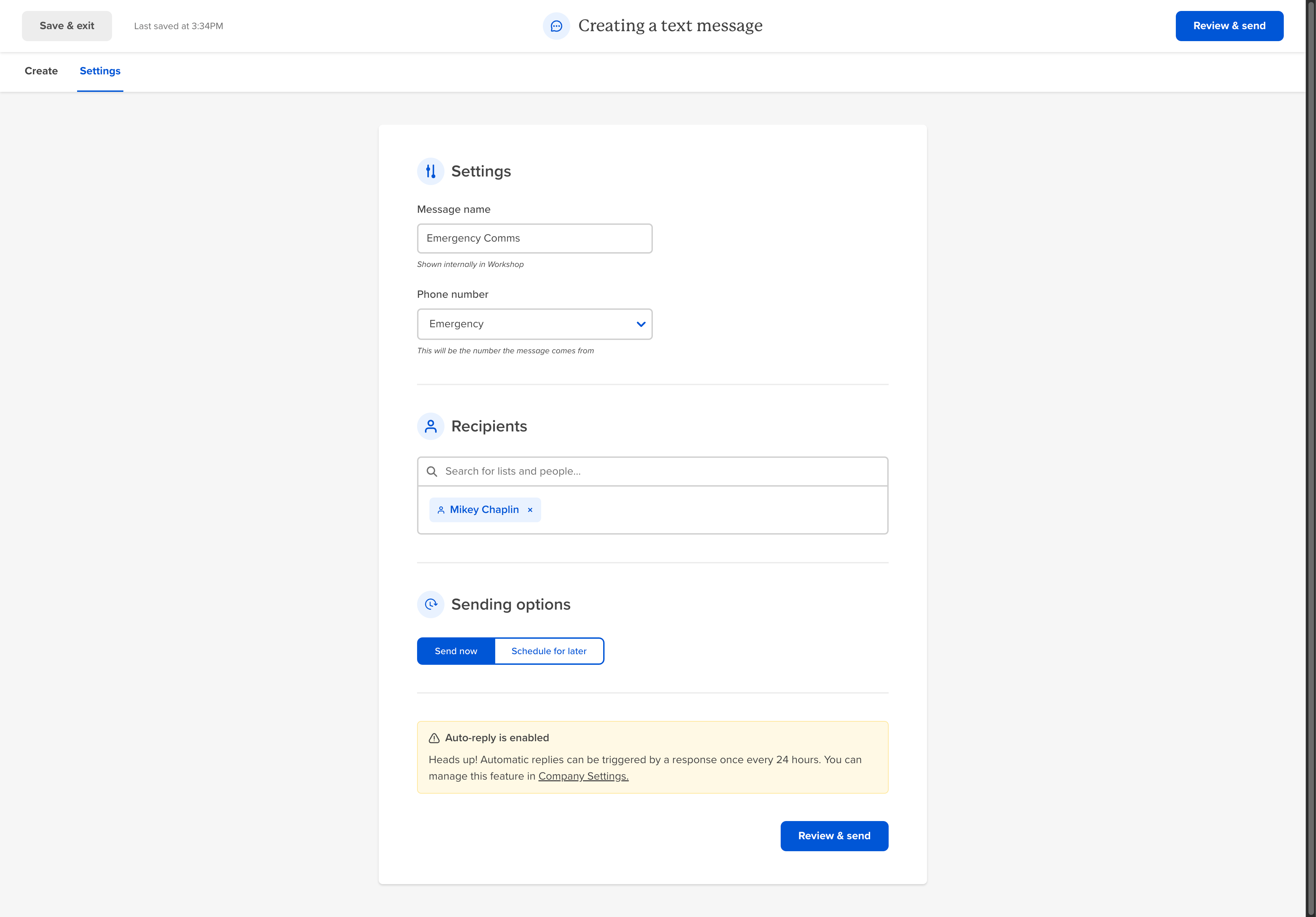Click the Mikey Chaplin recipient chip
The height and width of the screenshot is (917, 1316).
(485, 510)
